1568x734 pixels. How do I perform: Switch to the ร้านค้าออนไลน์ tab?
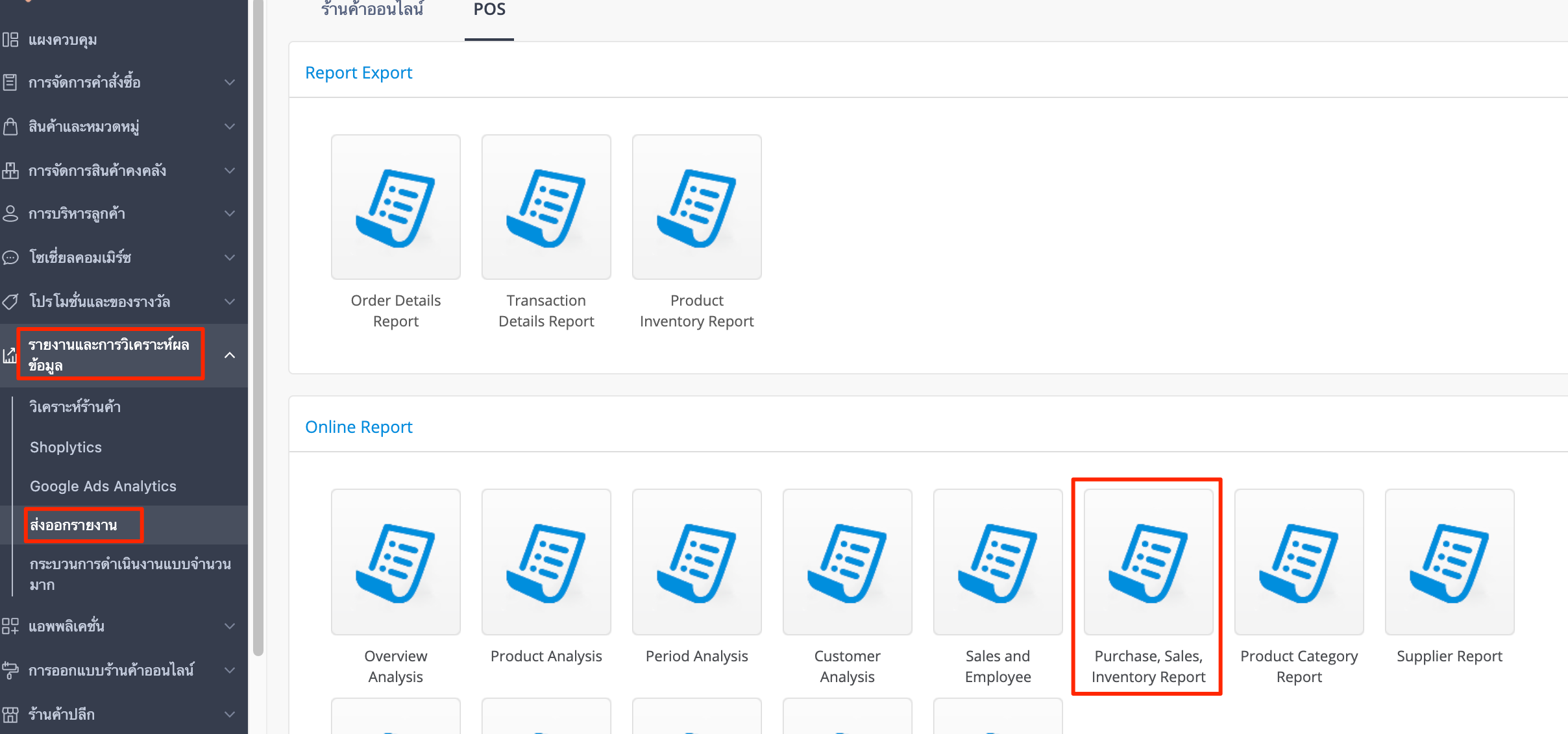pos(373,10)
